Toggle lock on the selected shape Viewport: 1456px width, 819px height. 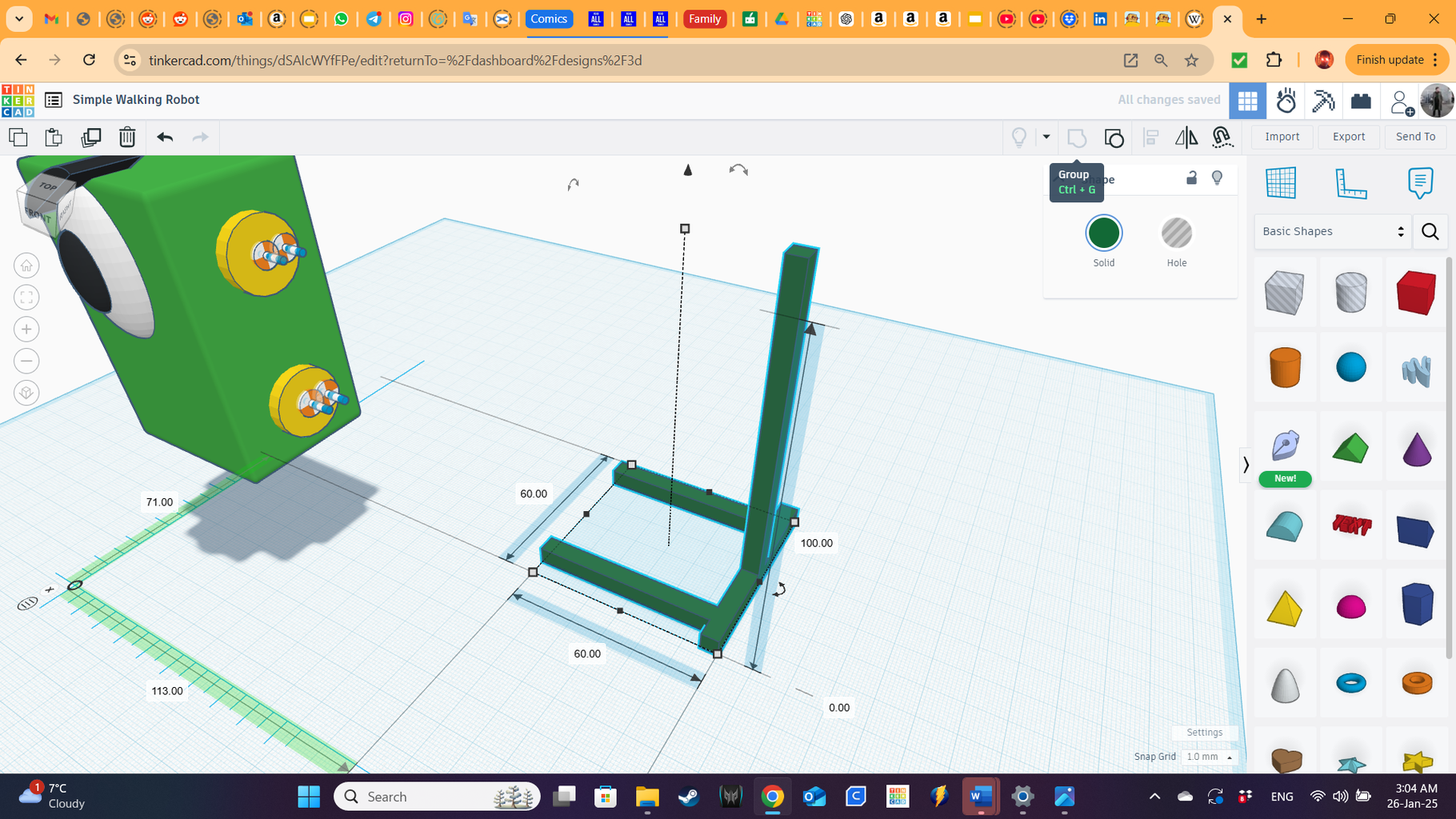pyautogui.click(x=1191, y=178)
